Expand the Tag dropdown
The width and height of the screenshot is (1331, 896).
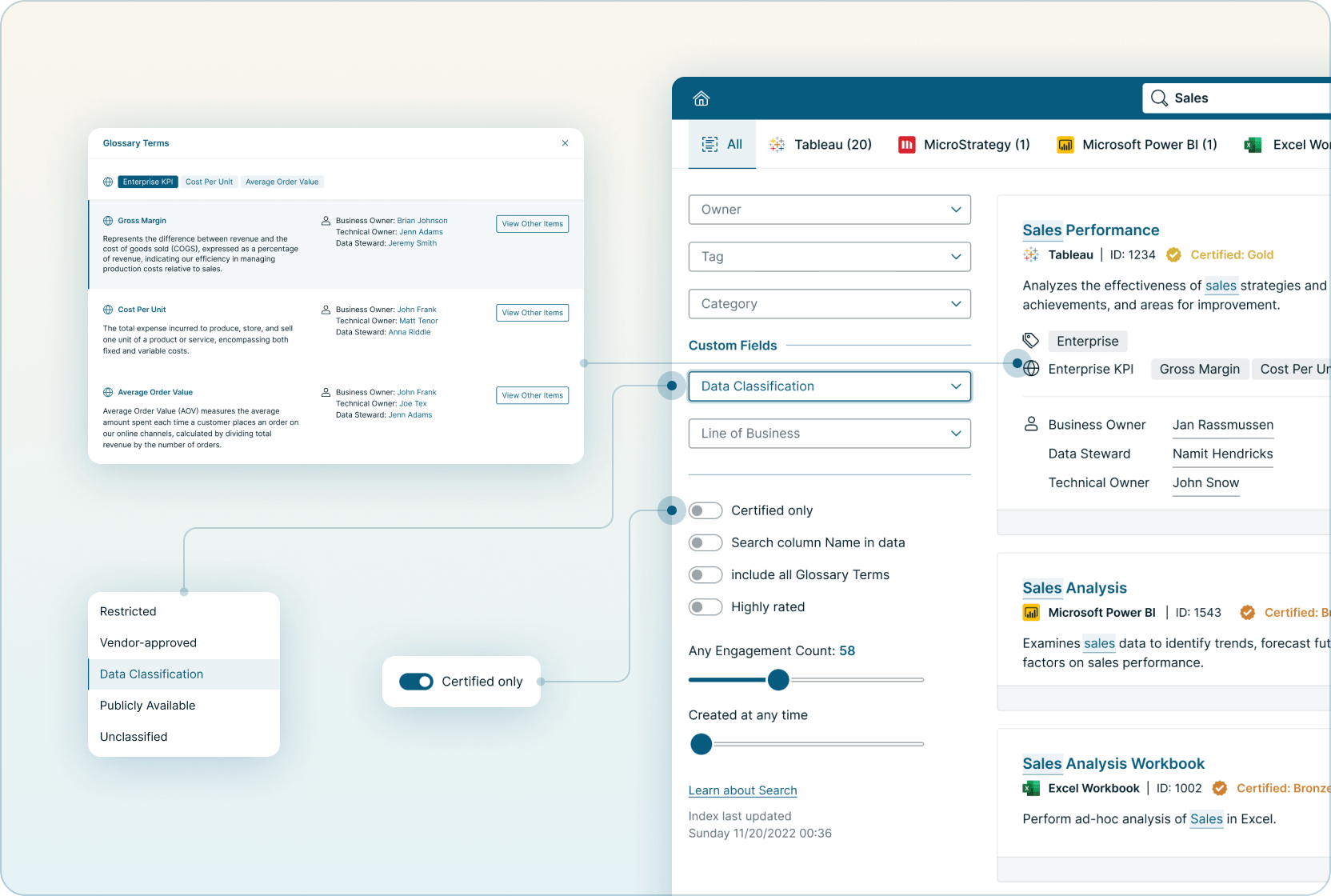(x=829, y=257)
